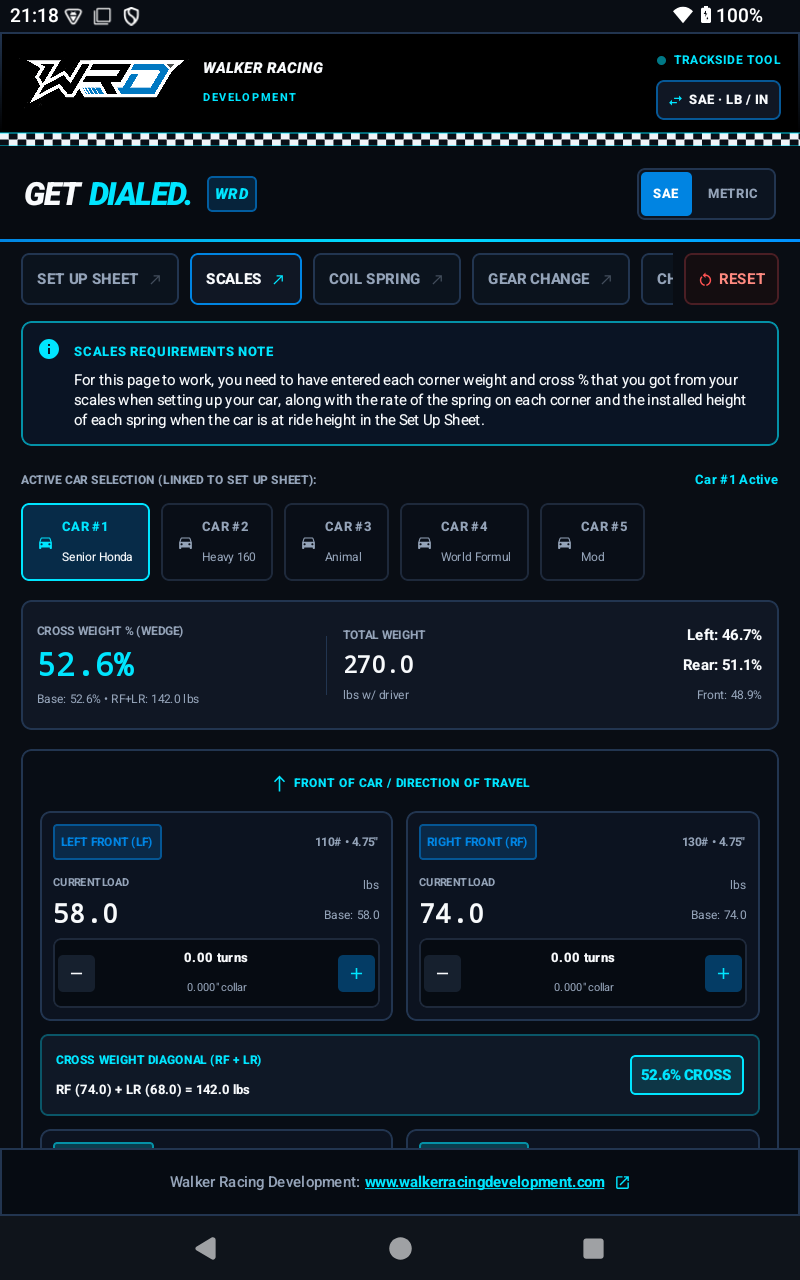
Task: Open the Set Up Sheet tab
Action: [x=100, y=279]
